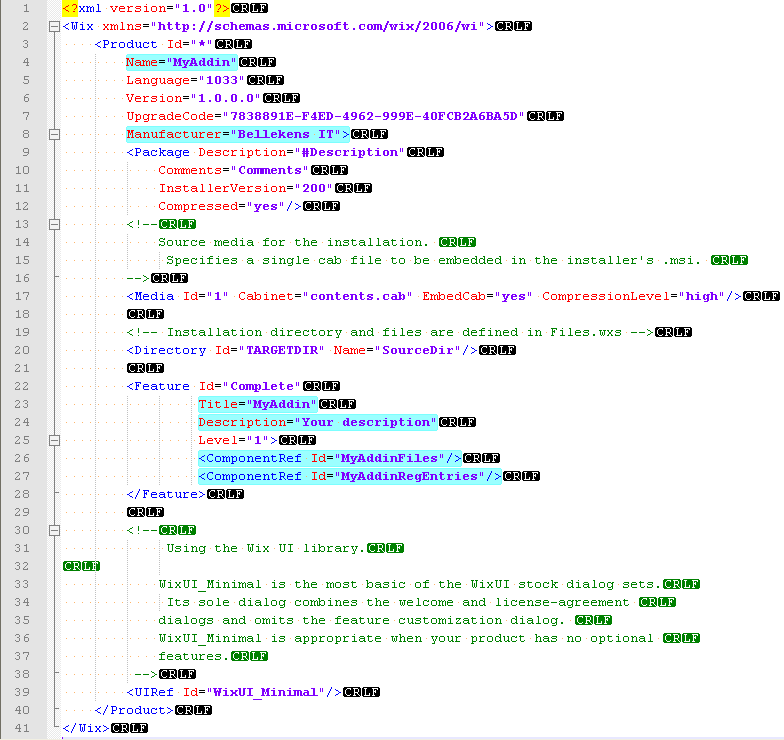Click line number 18 in the margin
Image resolution: width=784 pixels, height=740 pixels.
(x=22, y=314)
